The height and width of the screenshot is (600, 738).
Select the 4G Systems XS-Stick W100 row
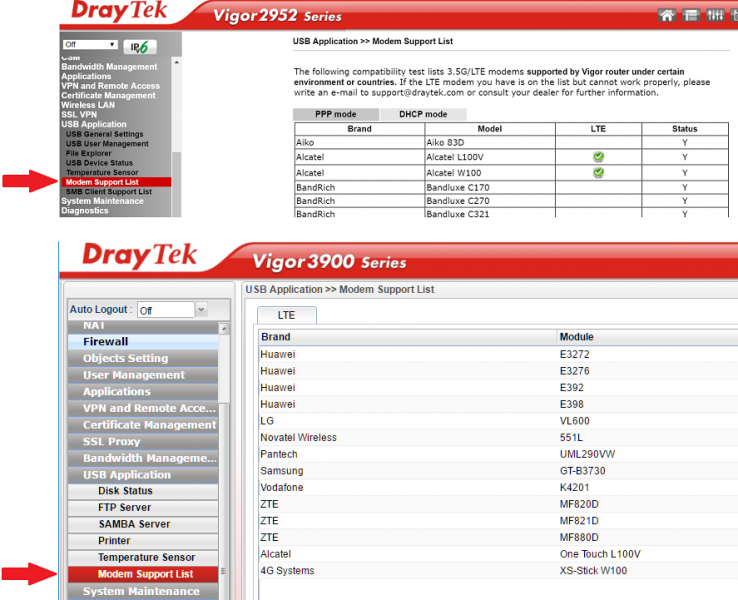(x=498, y=571)
